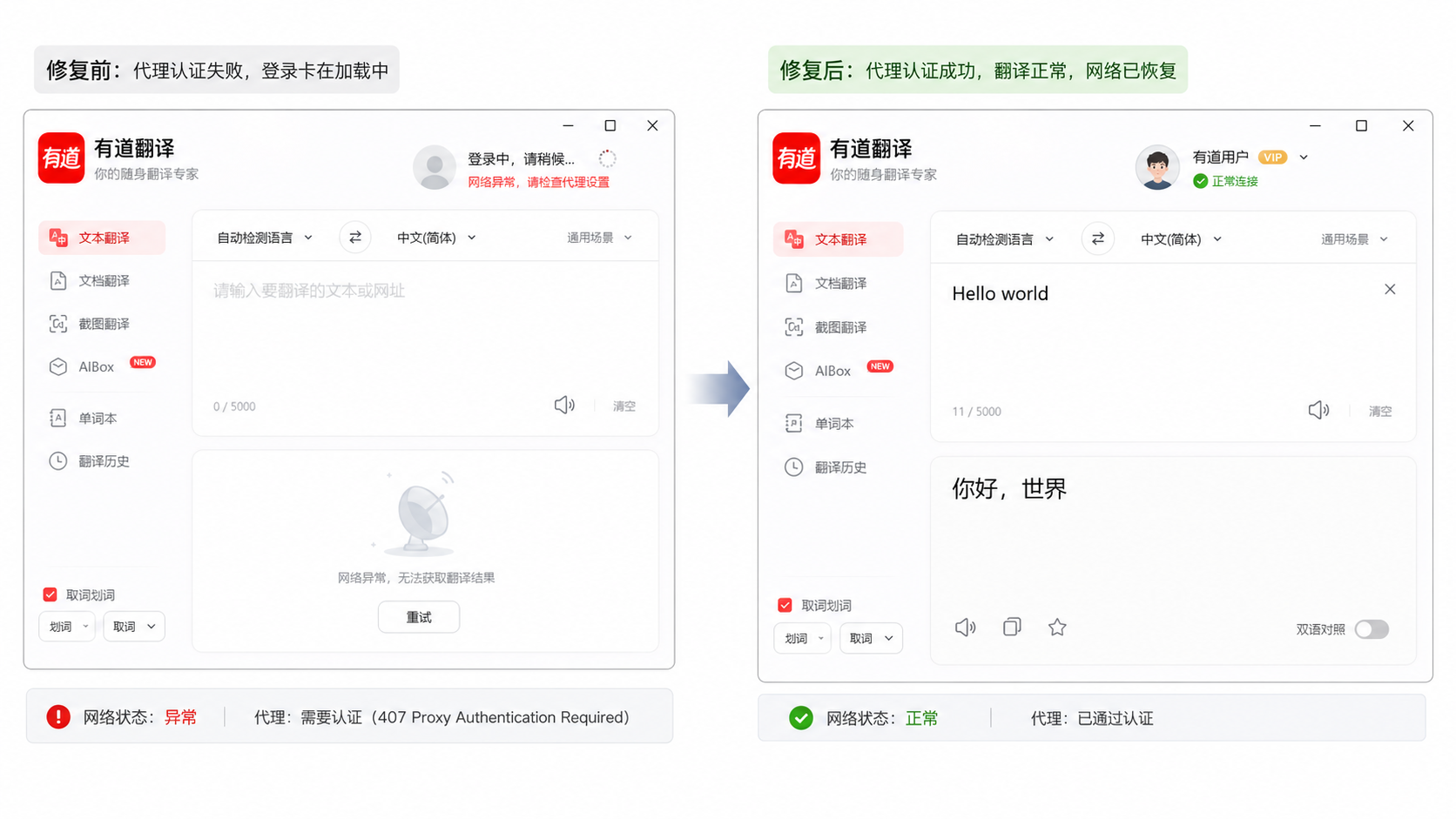Click the 代理：已通过认证 status text
Screen dimensions: 1456x819
coord(1092,718)
